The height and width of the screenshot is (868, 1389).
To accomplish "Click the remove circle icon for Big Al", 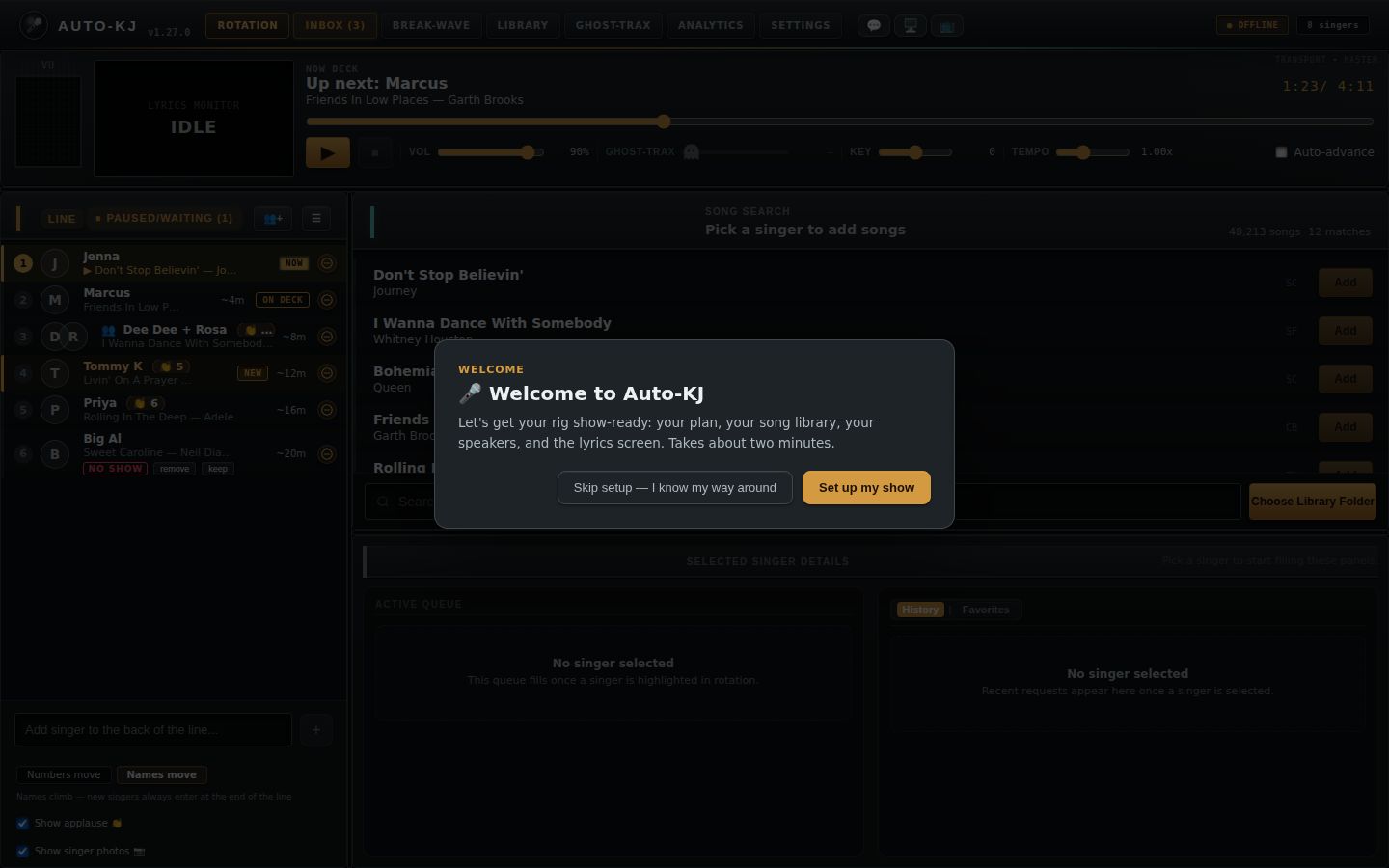I will tap(327, 454).
